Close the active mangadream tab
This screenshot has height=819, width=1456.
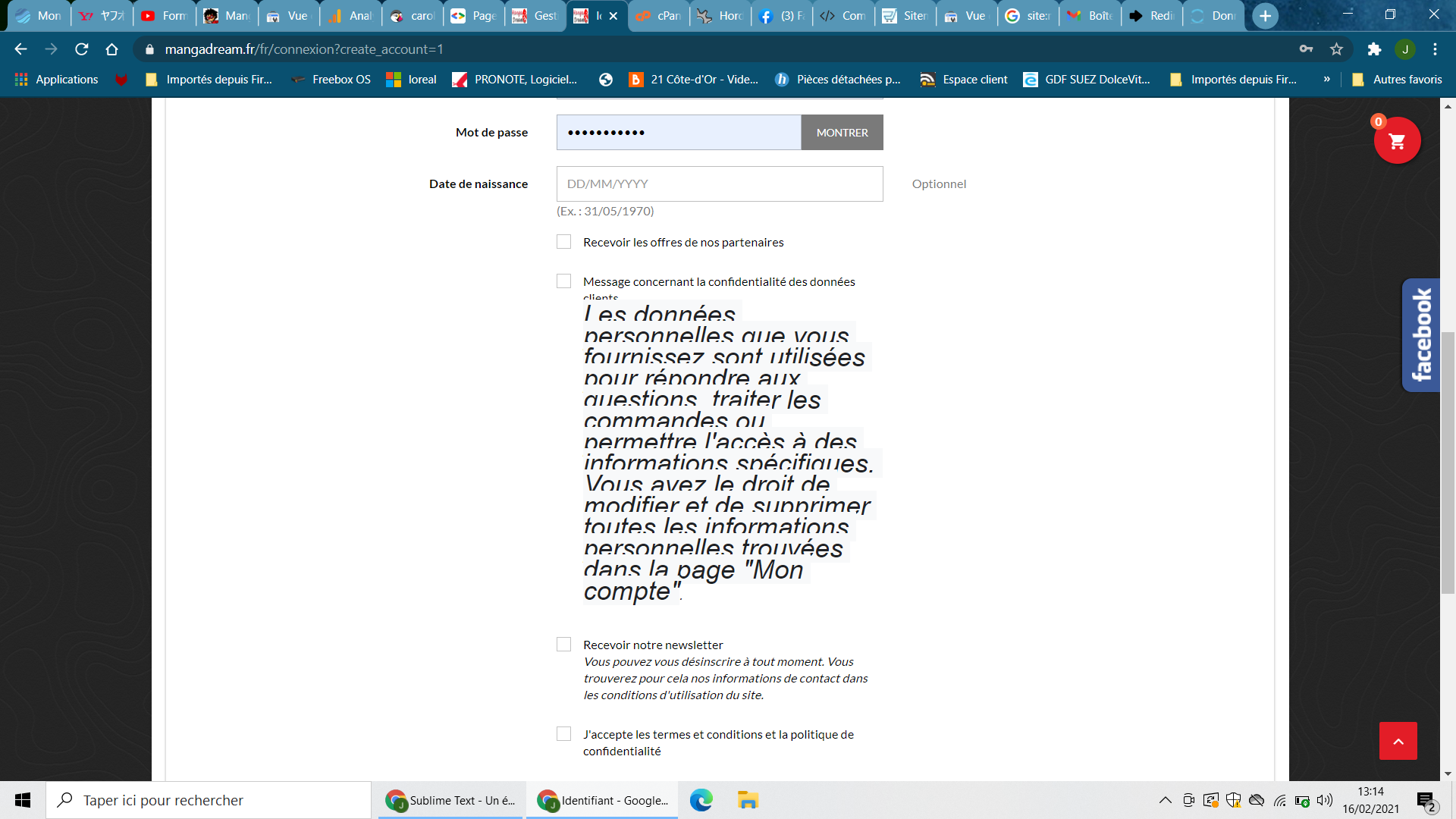pos(613,16)
